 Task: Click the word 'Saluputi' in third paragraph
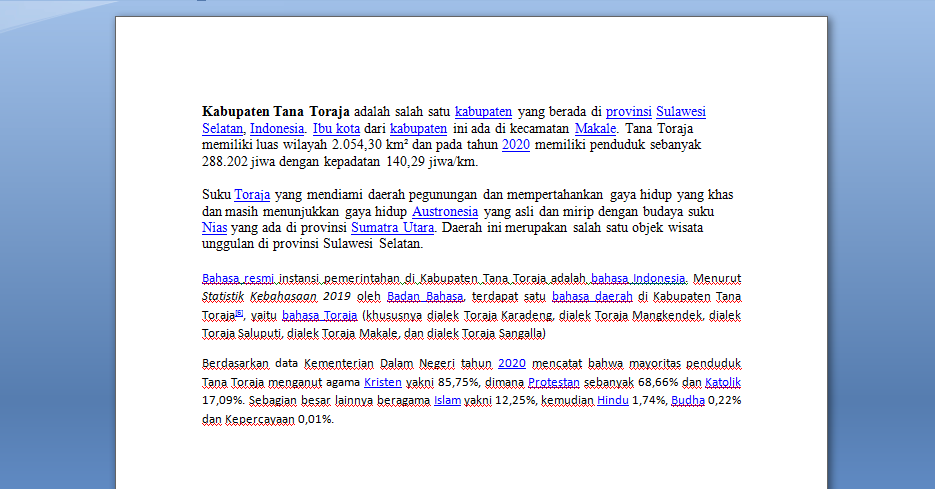pyautogui.click(x=259, y=333)
